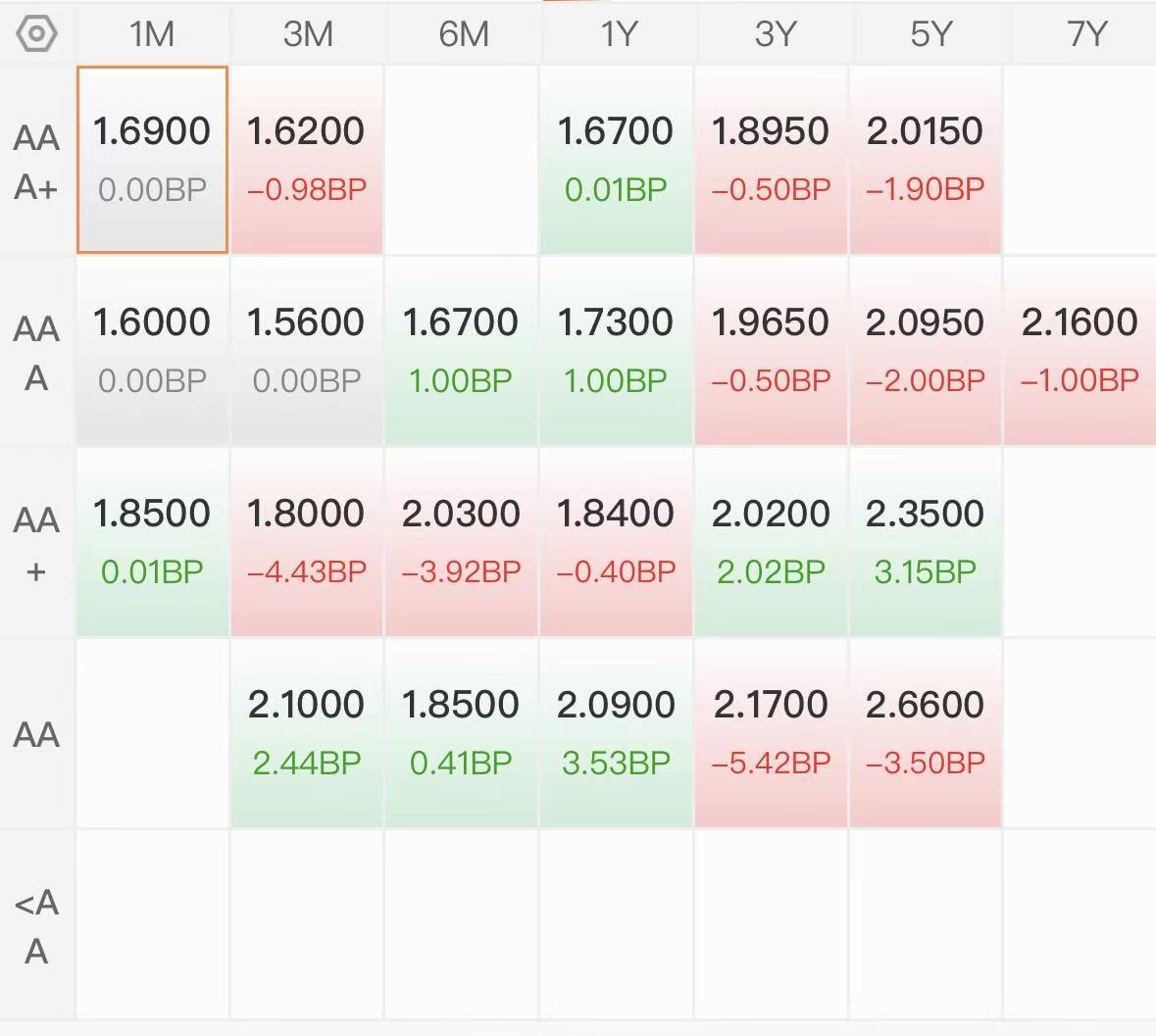Open the 2.6600 cell with -3.50BP

[x=926, y=732]
